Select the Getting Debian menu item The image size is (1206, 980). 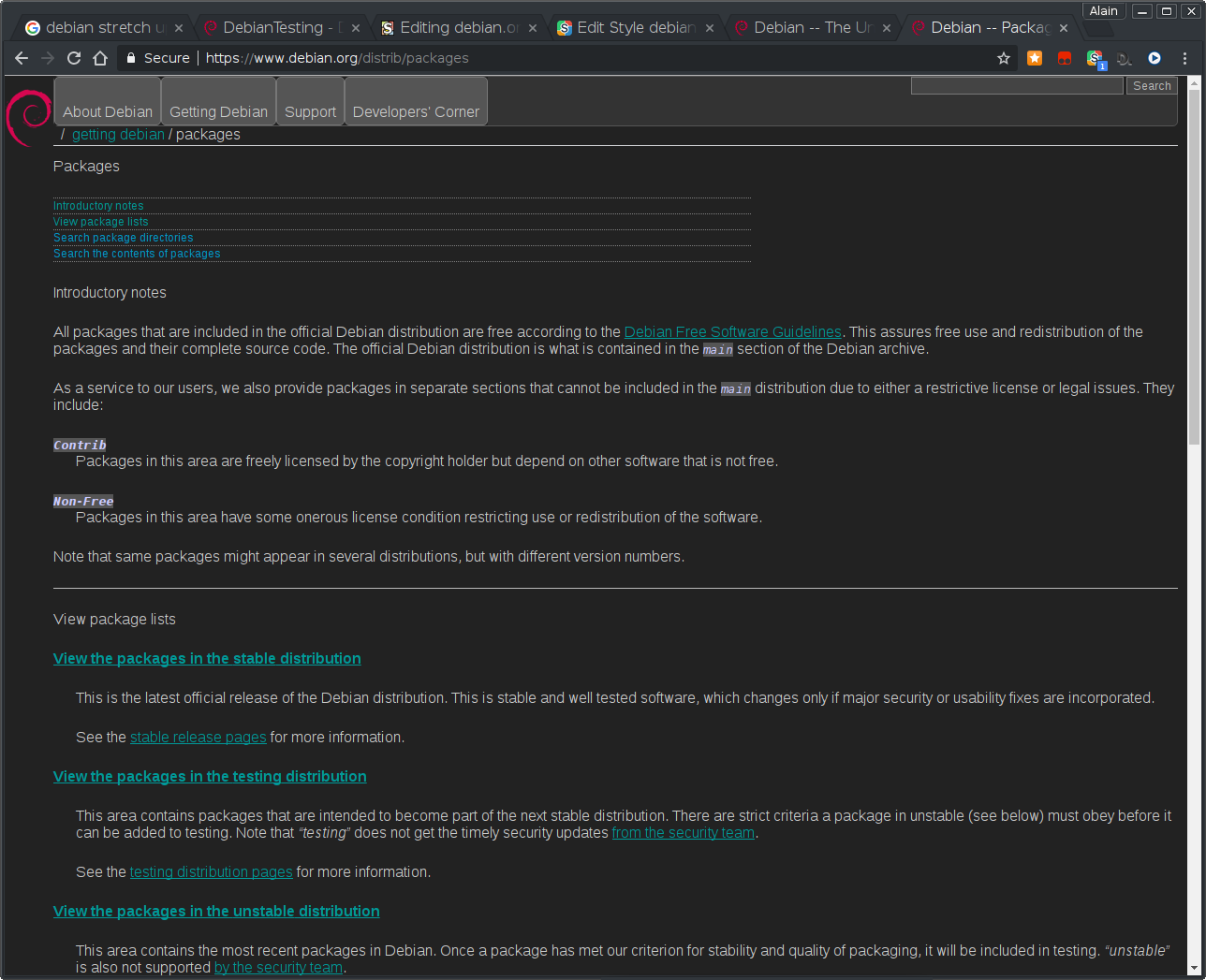coord(218,111)
